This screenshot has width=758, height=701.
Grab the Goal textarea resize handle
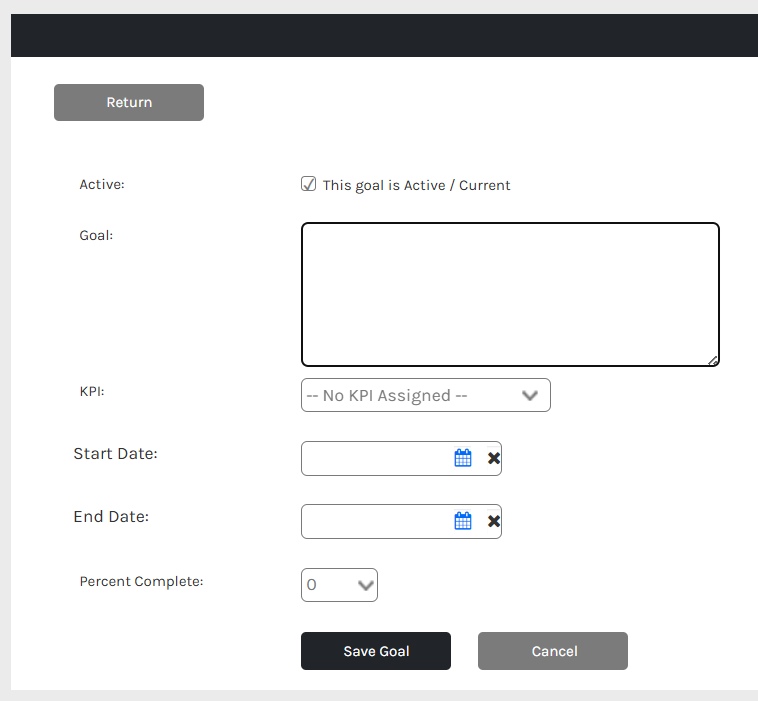[713, 361]
